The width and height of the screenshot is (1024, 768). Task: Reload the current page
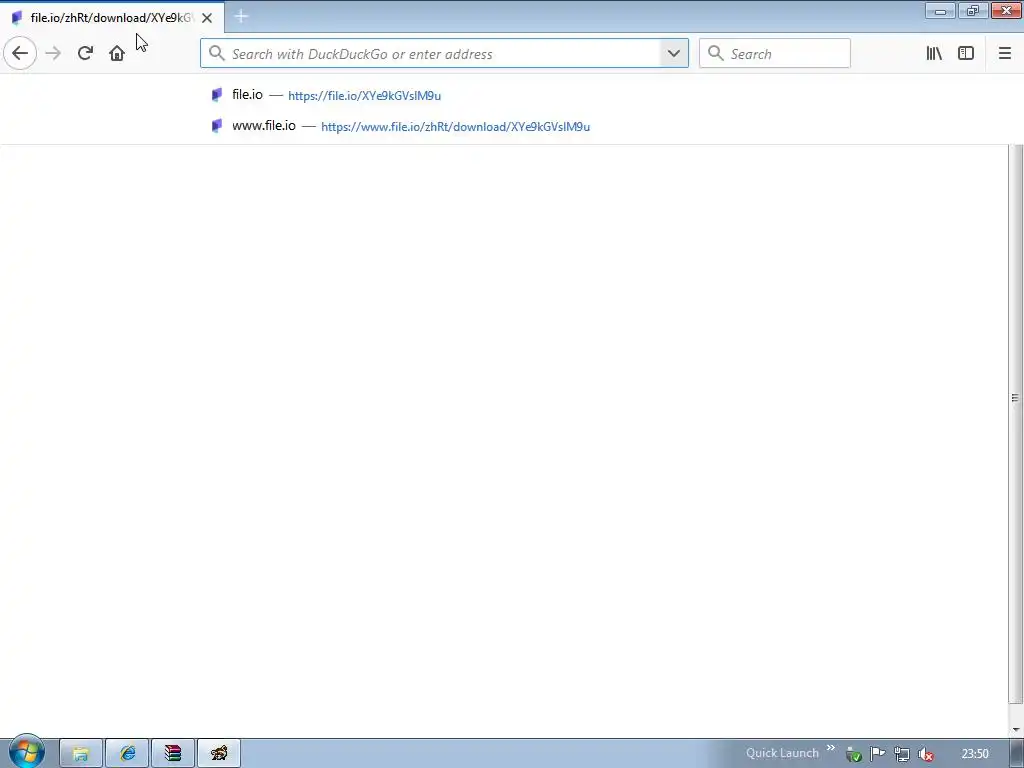(x=85, y=53)
